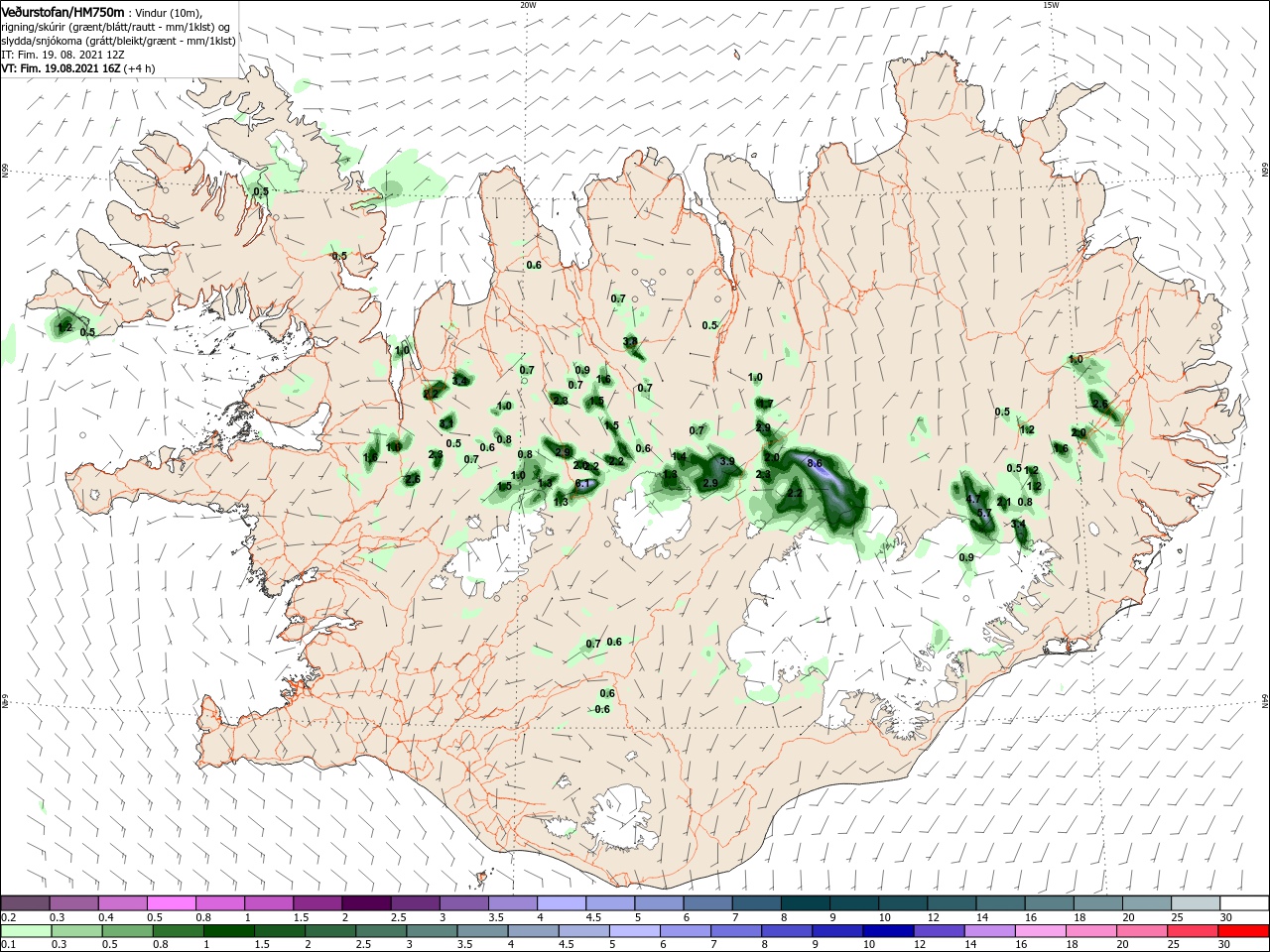Click bottom legend row swatch between 20 and 25

(x=1144, y=931)
